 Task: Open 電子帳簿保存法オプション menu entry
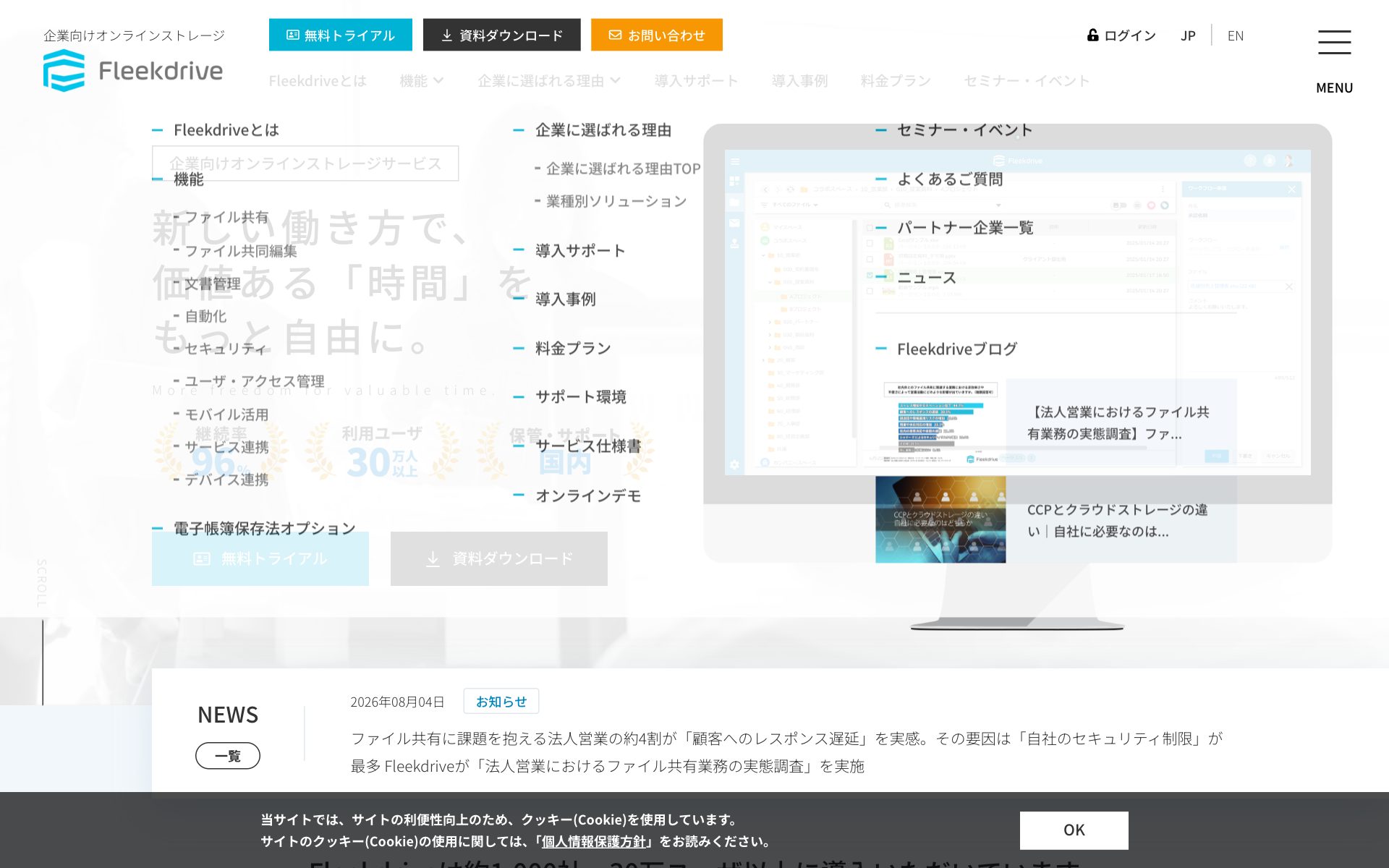(265, 529)
